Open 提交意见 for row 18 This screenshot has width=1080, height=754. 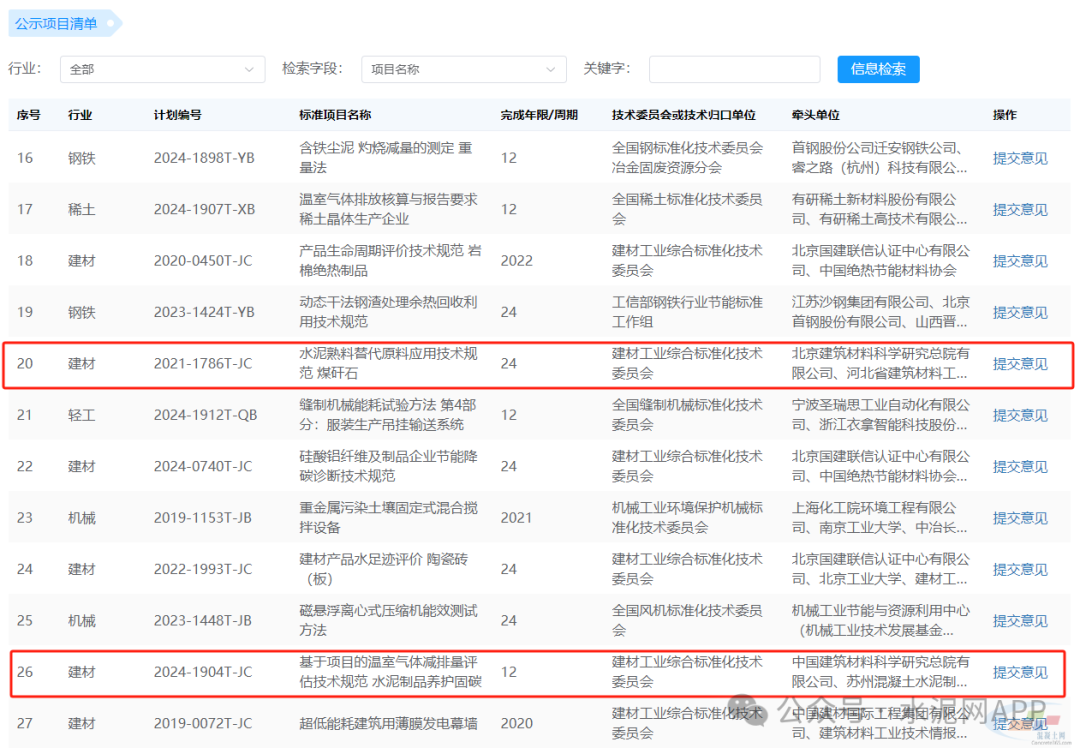click(x=1020, y=261)
